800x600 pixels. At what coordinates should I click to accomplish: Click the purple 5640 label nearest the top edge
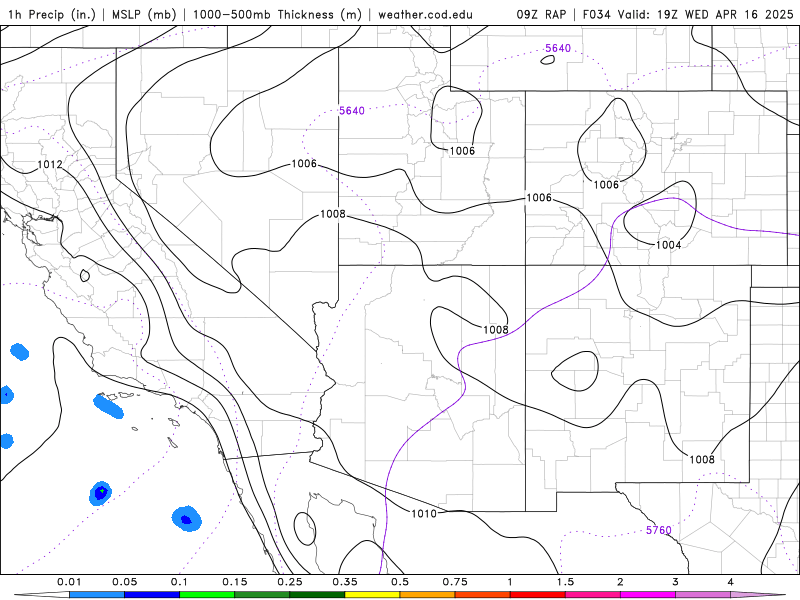(558, 48)
